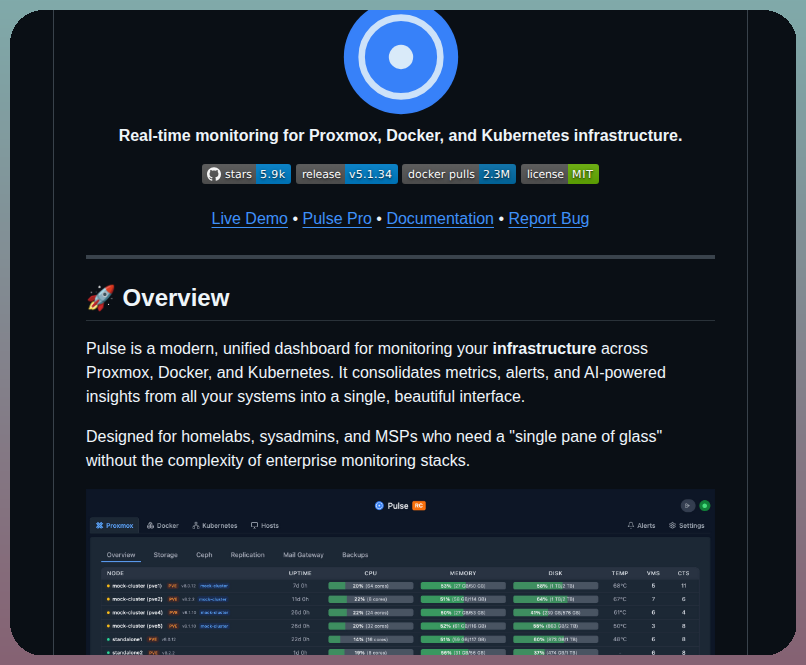This screenshot has width=806, height=665.
Task: Select the Docker tab in dashboard screenshot
Action: 163,526
